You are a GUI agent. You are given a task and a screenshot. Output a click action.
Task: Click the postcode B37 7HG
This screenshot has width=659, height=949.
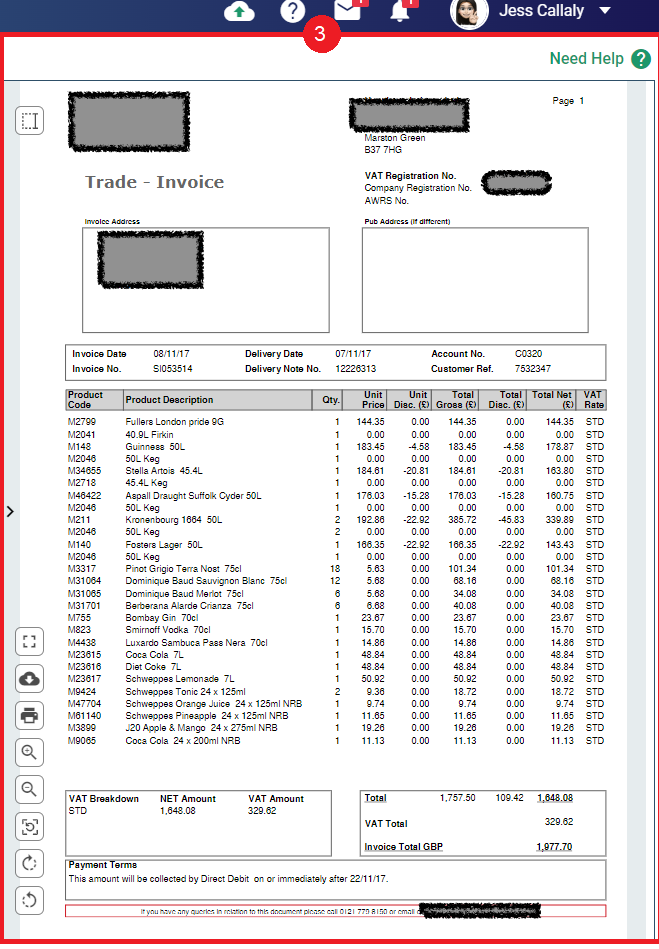(x=383, y=149)
